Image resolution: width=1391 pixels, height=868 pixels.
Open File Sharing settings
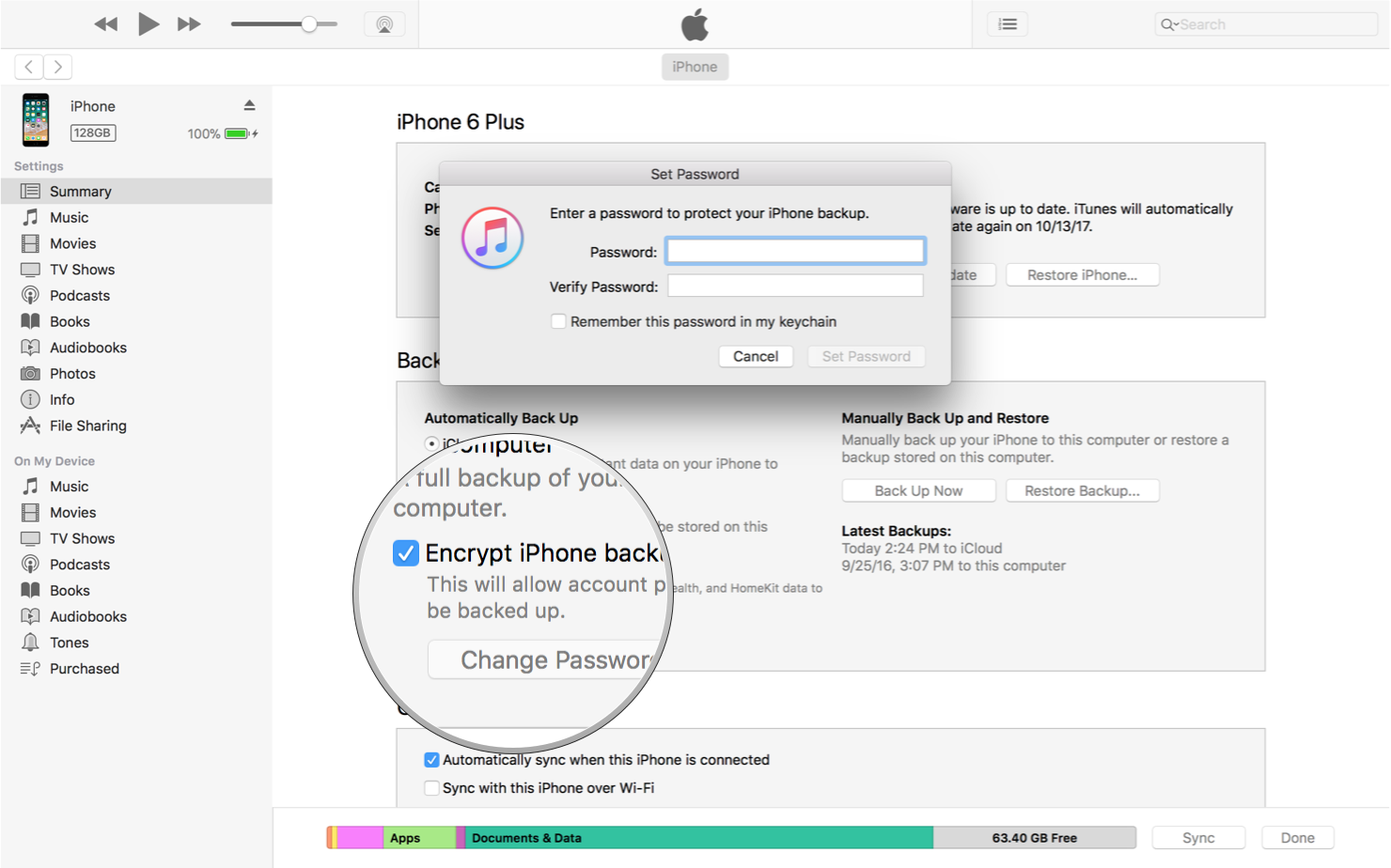[136, 426]
